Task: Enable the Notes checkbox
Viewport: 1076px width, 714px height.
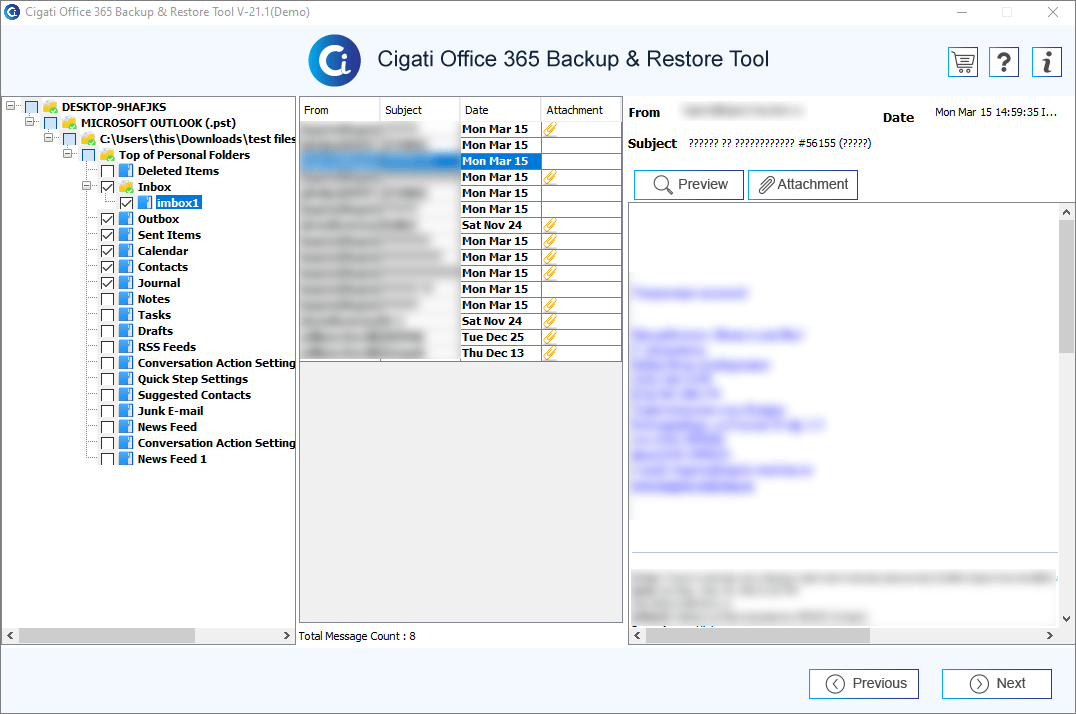Action: tap(107, 299)
